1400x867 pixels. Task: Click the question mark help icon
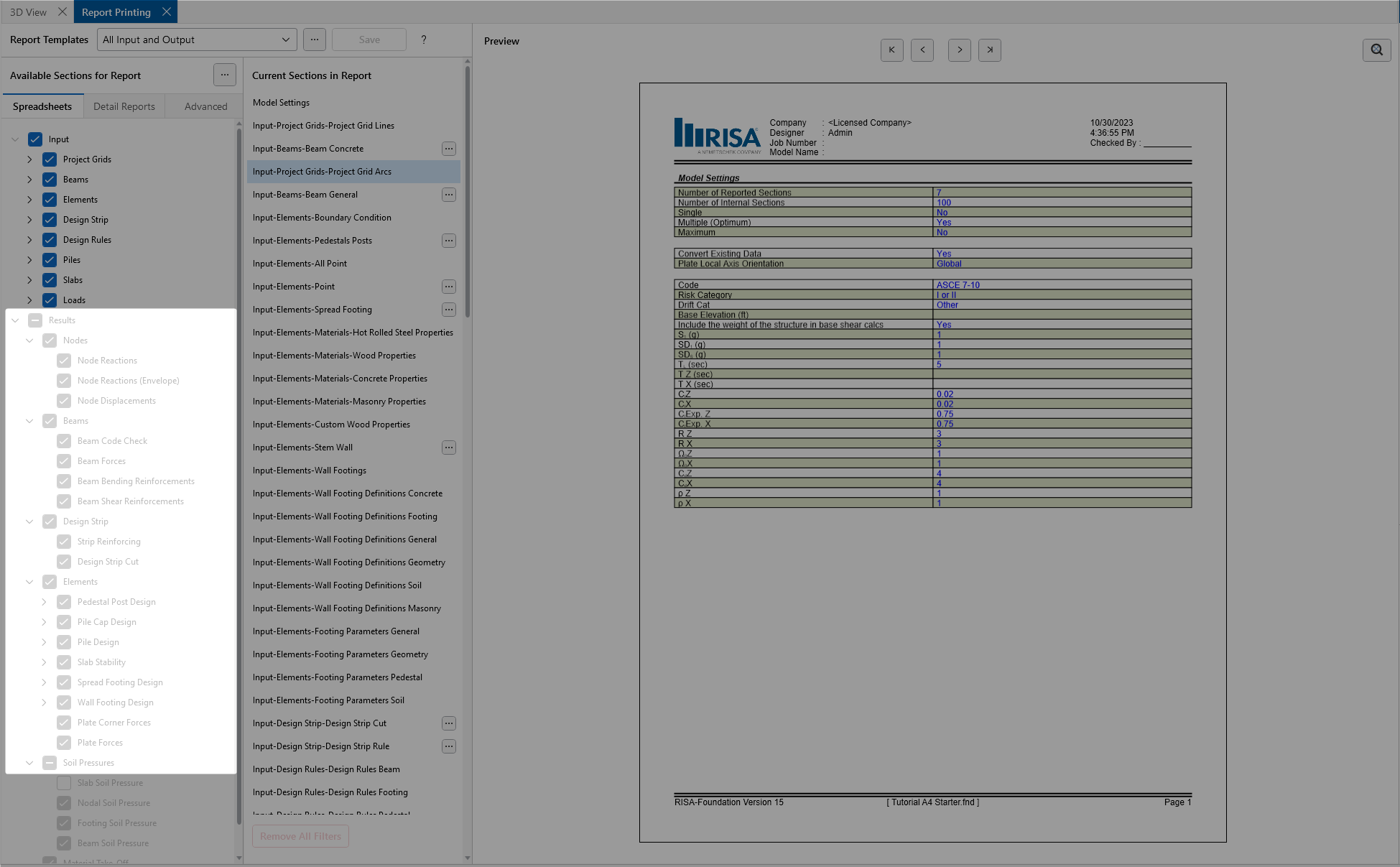[424, 40]
